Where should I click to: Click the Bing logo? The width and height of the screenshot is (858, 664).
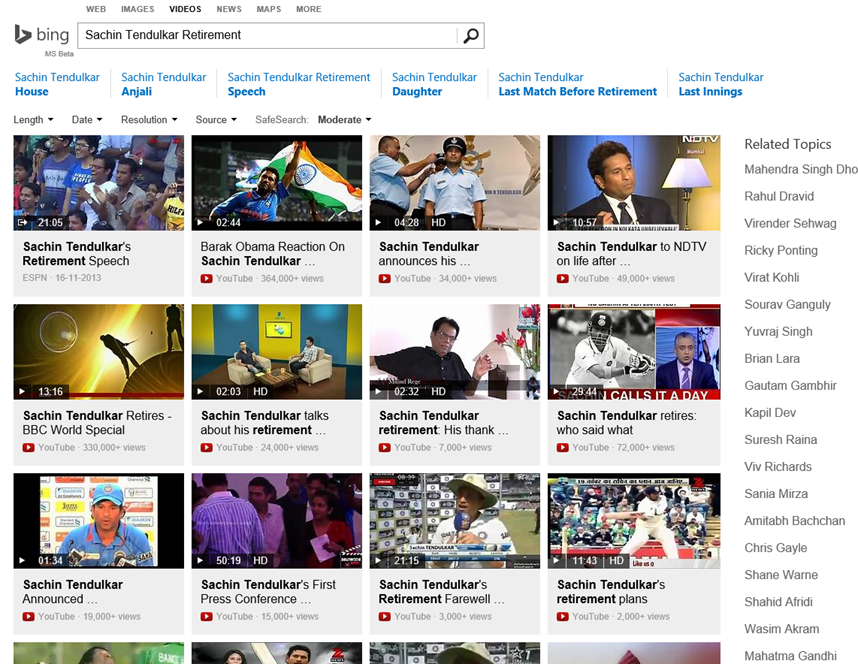tap(42, 35)
